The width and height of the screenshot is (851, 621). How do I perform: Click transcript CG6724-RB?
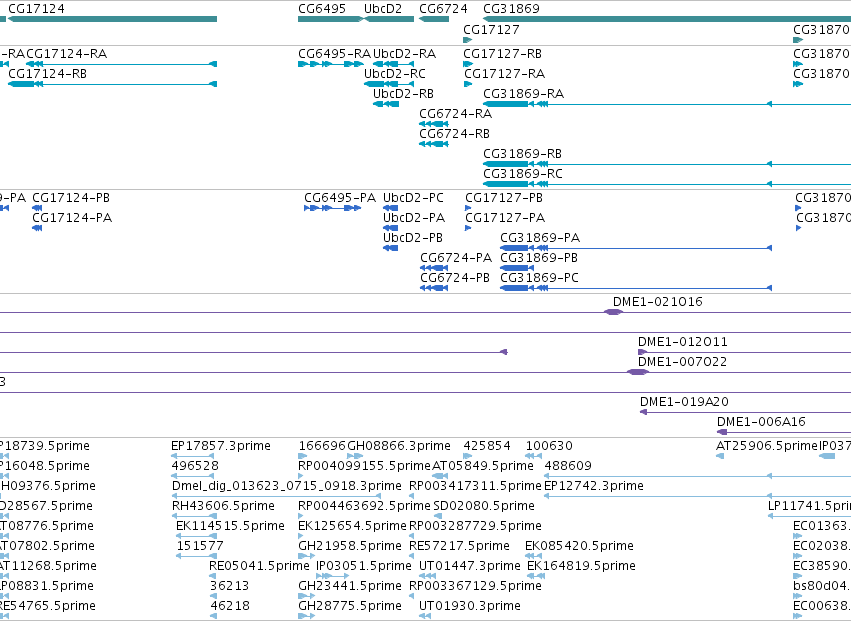pos(454,134)
